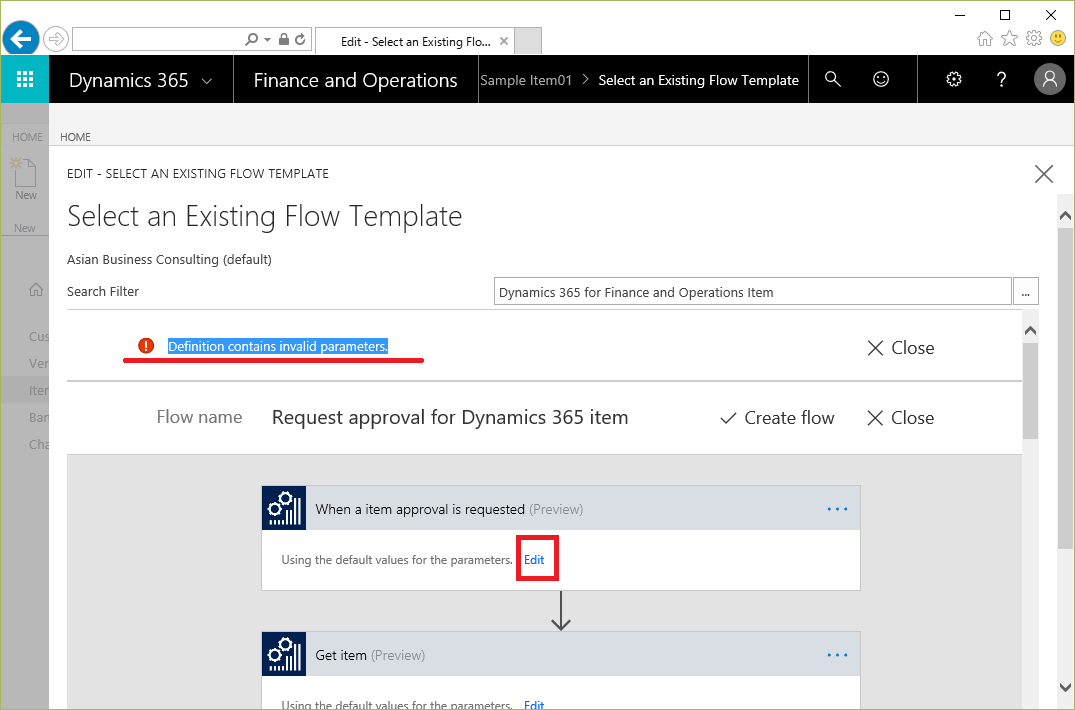Open a new browser tab

[528, 40]
